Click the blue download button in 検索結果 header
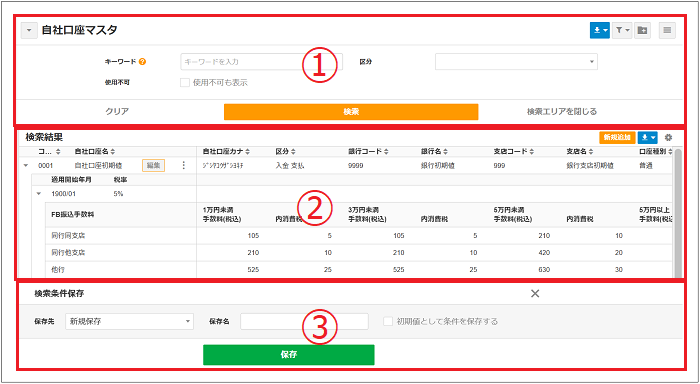The width and height of the screenshot is (700, 384). pyautogui.click(x=648, y=138)
